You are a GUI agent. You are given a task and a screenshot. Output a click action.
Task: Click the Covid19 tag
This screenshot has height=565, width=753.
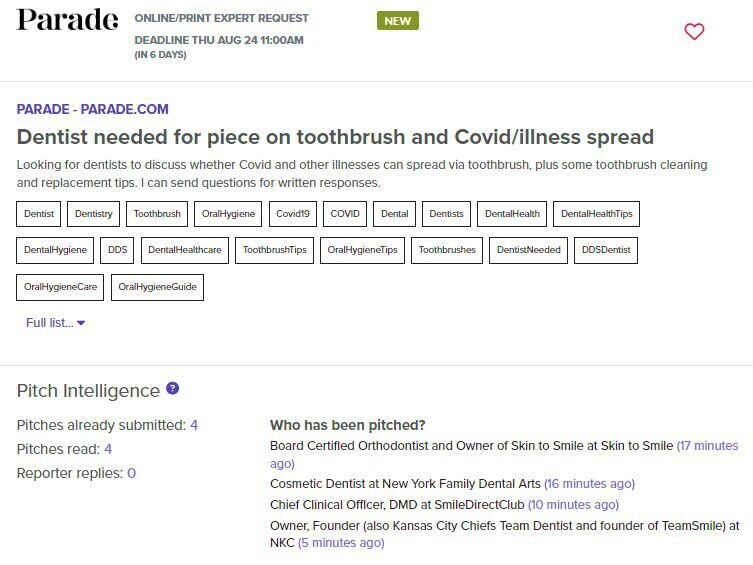pyautogui.click(x=295, y=214)
